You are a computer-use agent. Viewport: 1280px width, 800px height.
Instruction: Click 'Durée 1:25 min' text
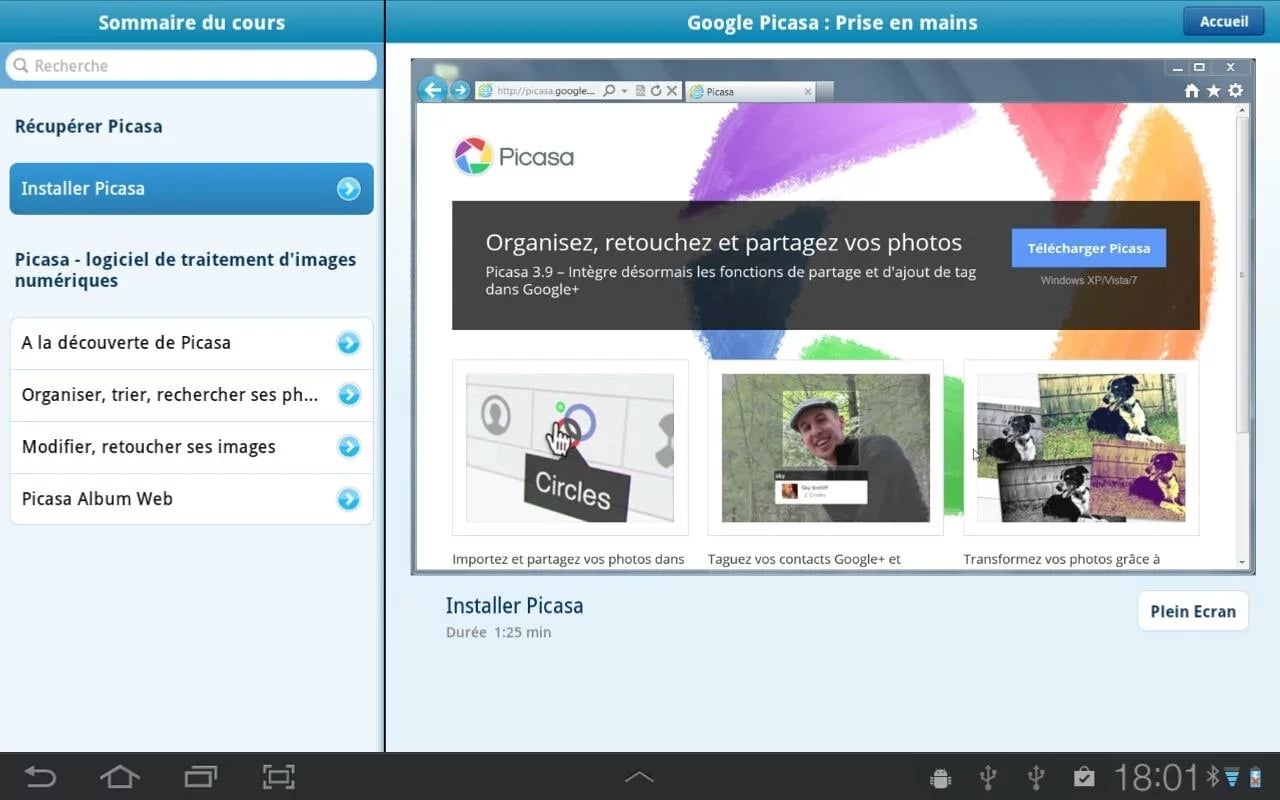click(x=498, y=632)
